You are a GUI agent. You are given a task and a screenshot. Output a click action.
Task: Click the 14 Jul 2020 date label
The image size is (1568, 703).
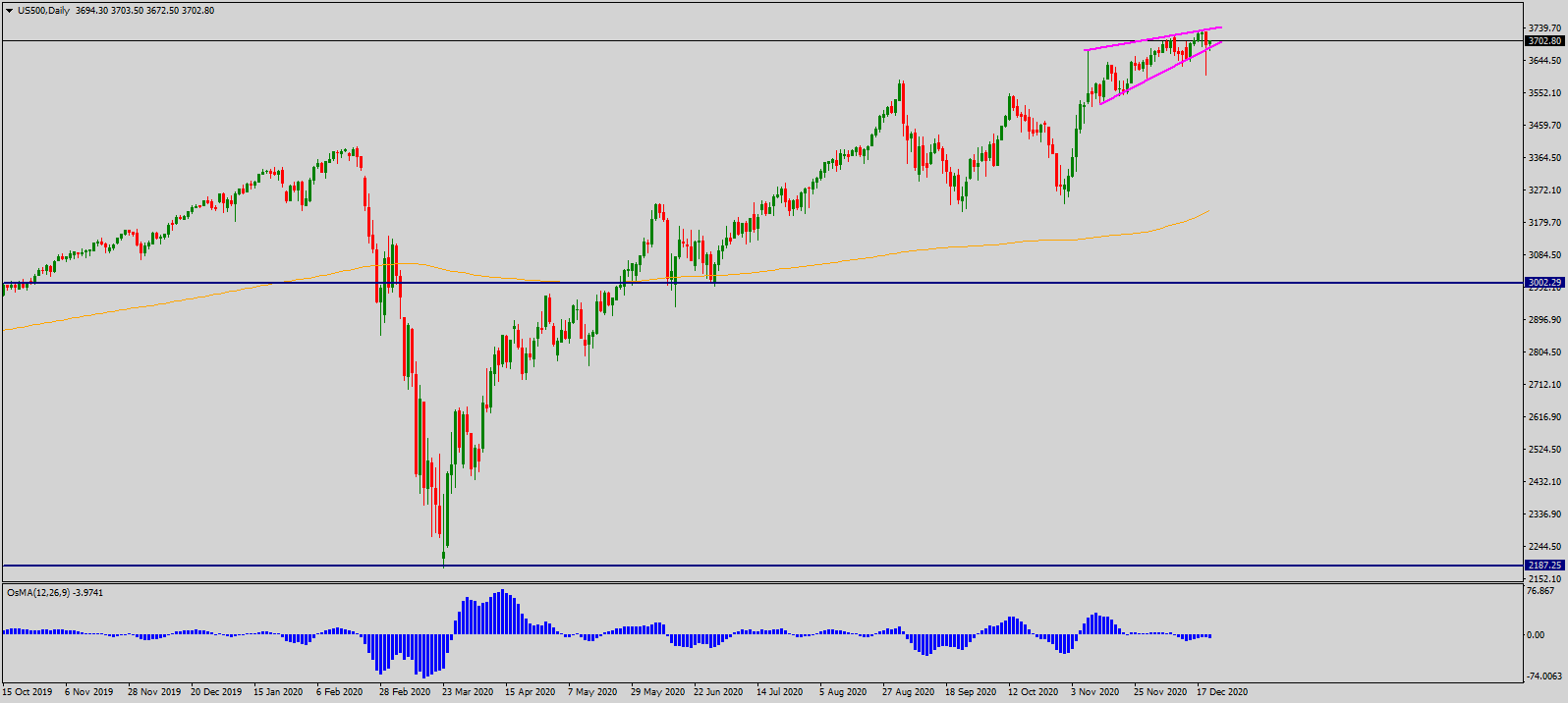pos(779,692)
